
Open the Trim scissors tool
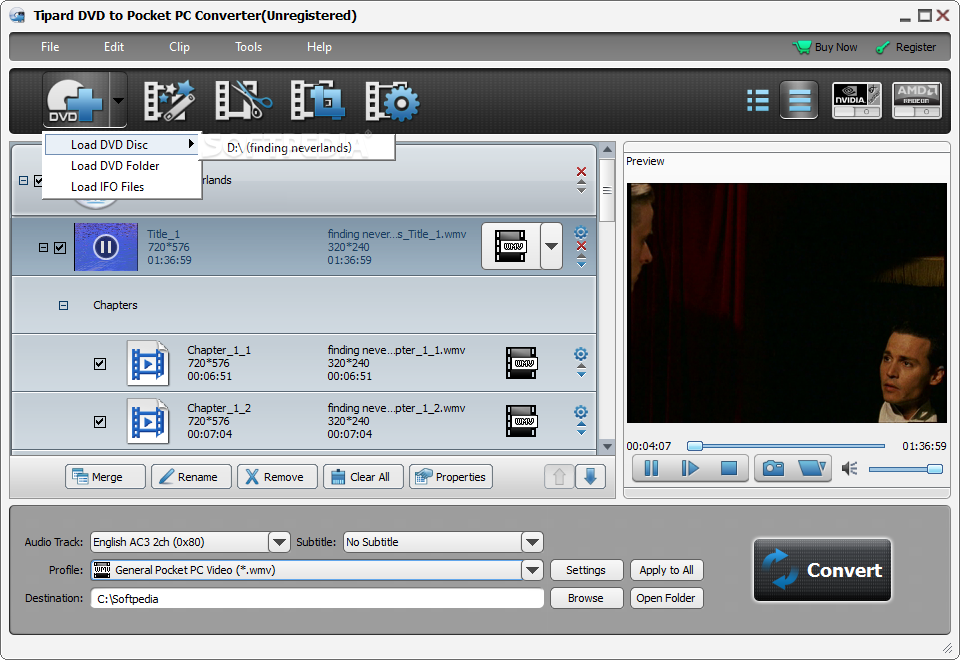(243, 100)
